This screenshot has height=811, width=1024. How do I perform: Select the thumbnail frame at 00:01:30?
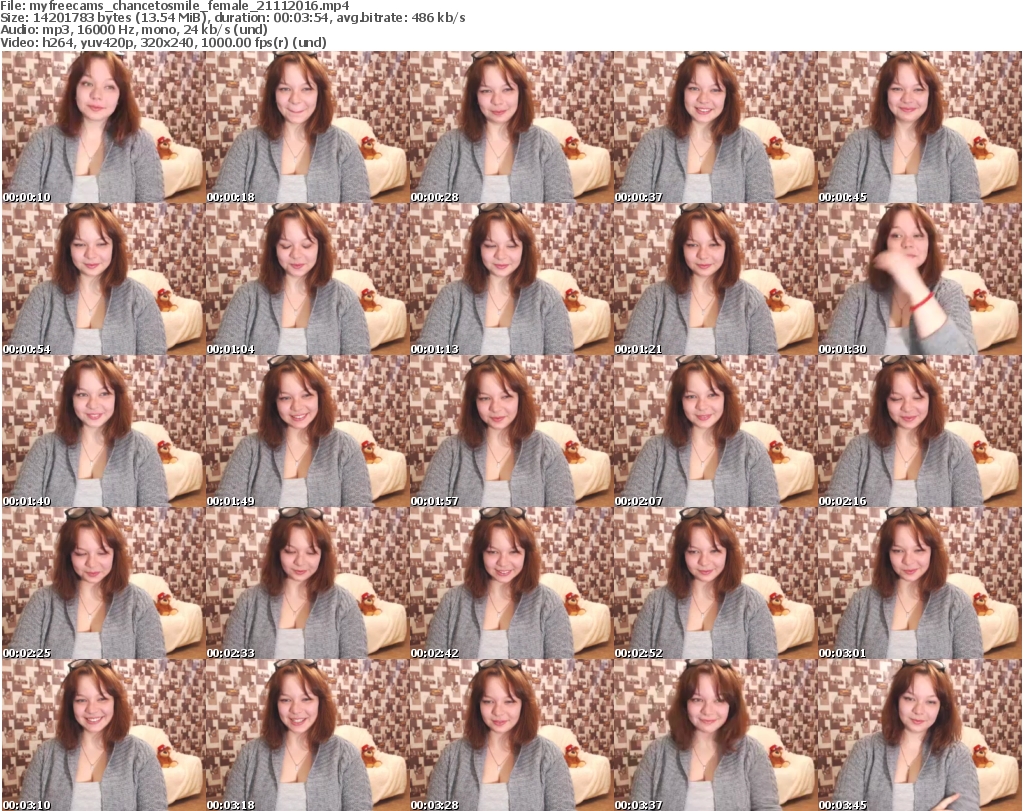click(x=919, y=279)
